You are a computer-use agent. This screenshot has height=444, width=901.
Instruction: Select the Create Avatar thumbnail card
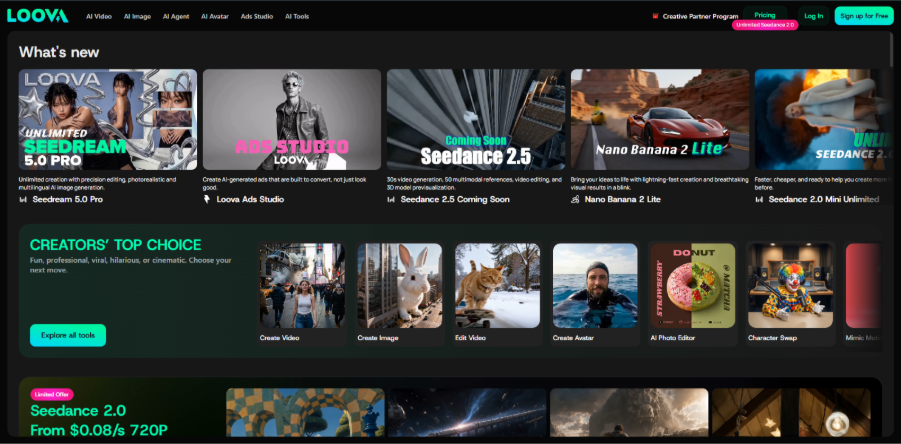pyautogui.click(x=595, y=294)
